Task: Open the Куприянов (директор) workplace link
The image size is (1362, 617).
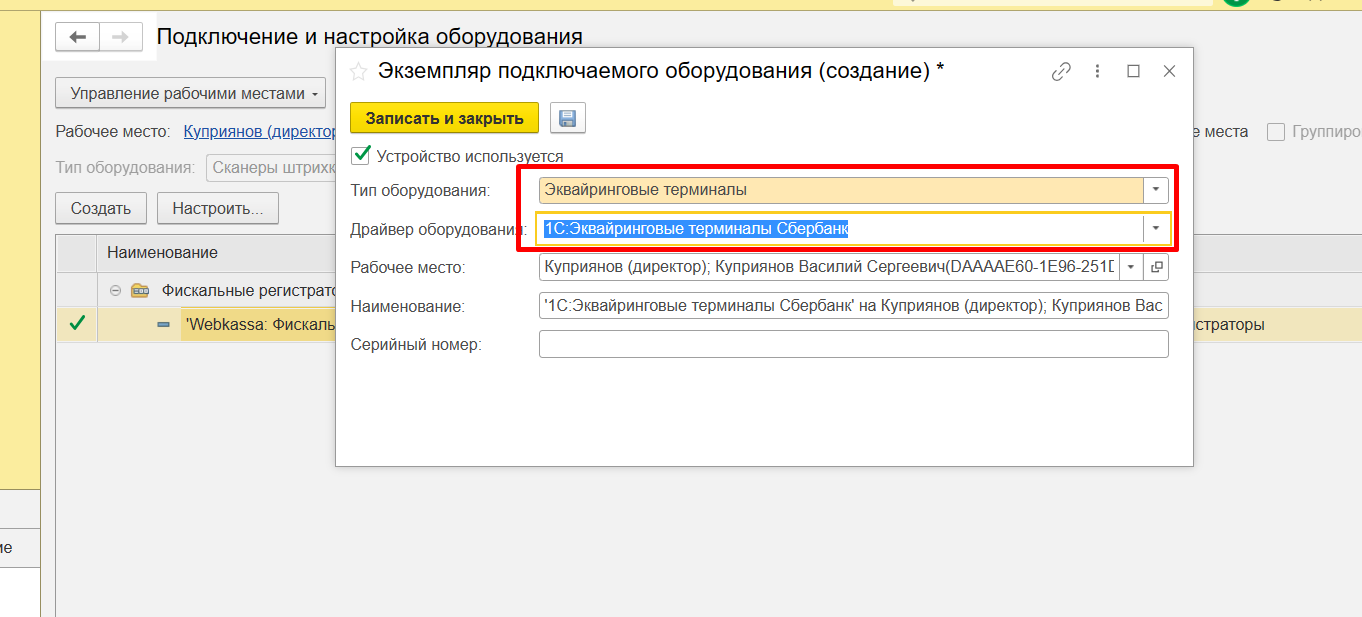Action: coord(259,132)
